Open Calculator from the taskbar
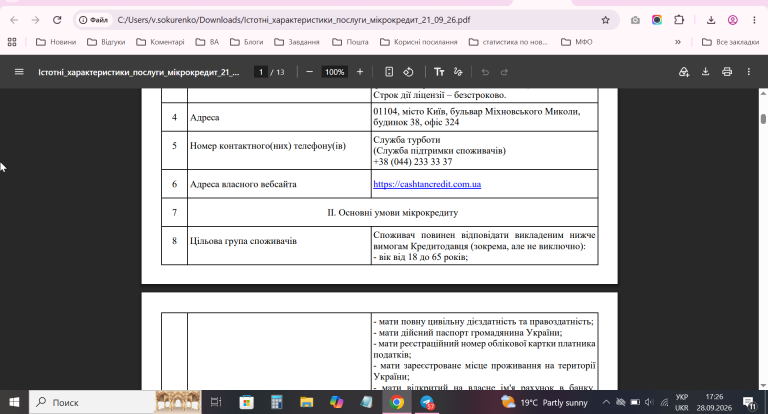Screen dimensions: 768x414 pos(277,402)
